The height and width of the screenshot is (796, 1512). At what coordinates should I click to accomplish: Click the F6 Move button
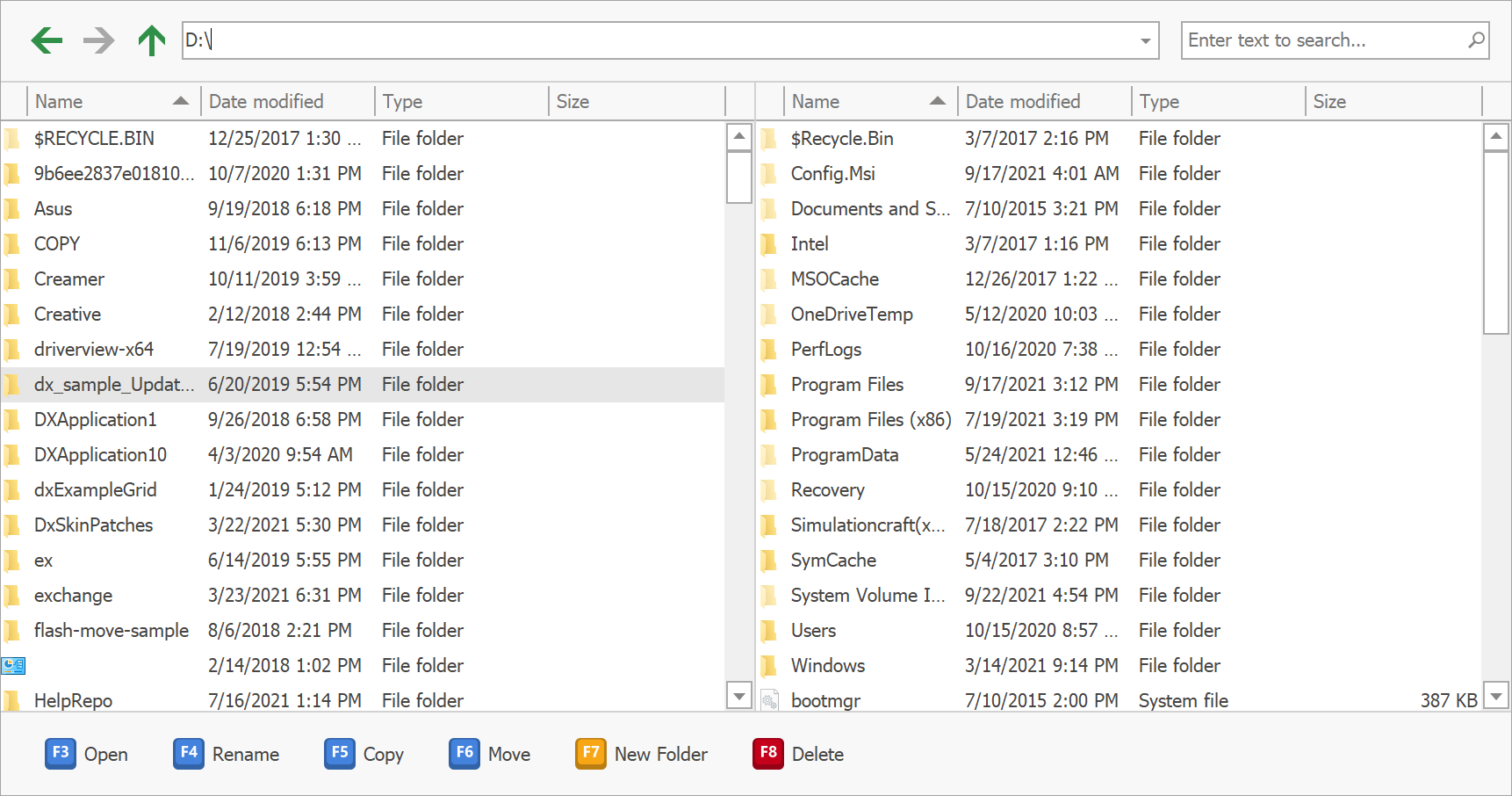491,754
